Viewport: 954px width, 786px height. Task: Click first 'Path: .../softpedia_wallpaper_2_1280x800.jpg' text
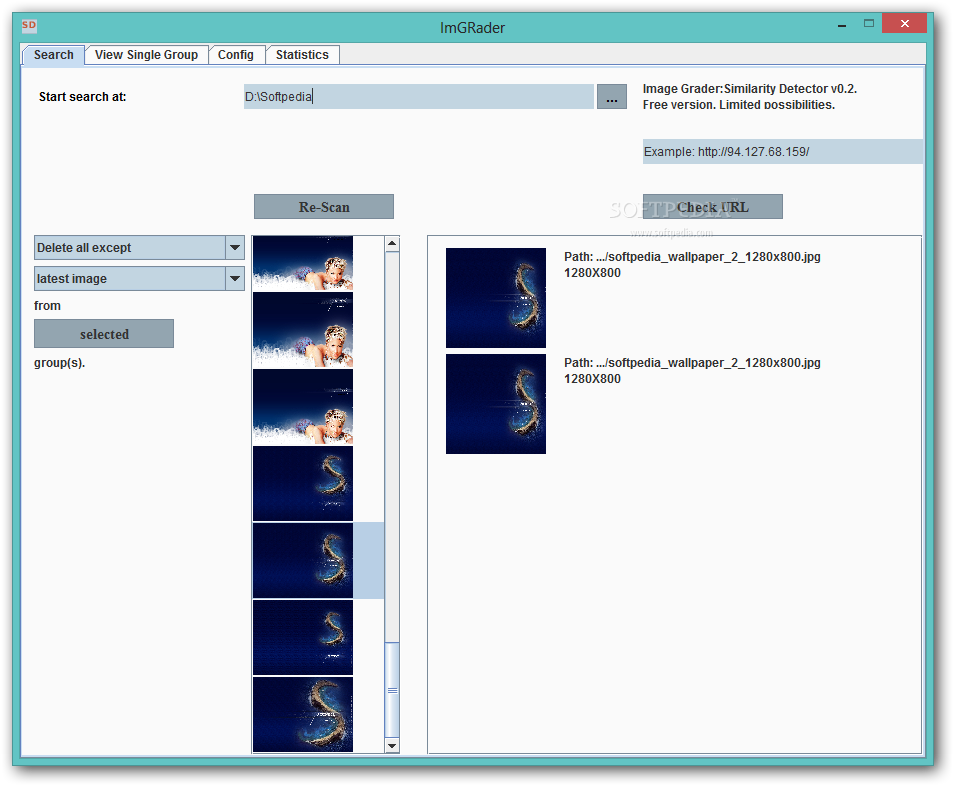coord(692,257)
